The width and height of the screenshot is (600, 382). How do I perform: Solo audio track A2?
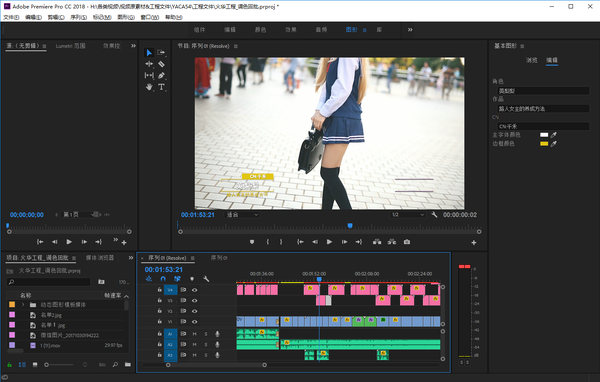click(x=206, y=344)
